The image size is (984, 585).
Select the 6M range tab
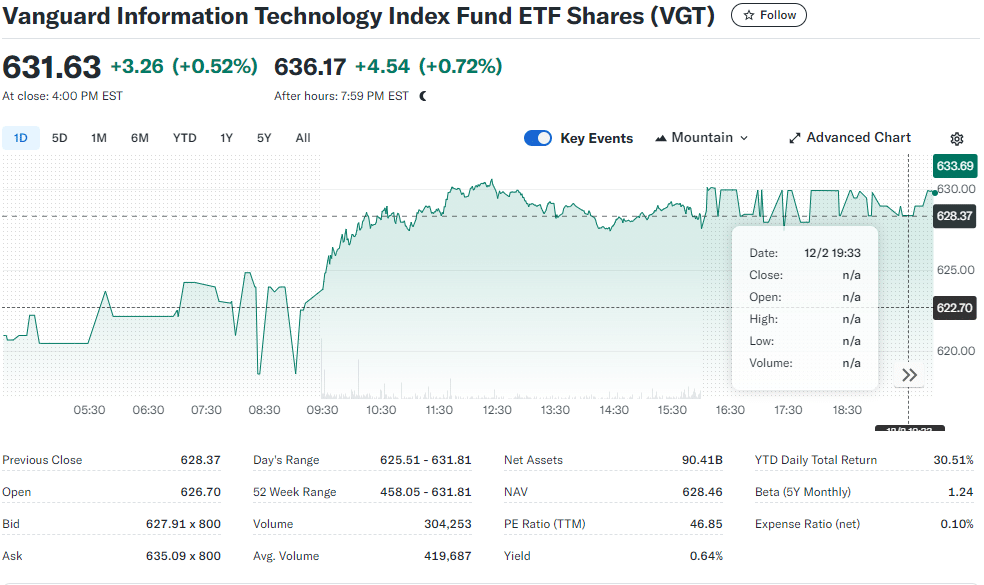tap(139, 138)
